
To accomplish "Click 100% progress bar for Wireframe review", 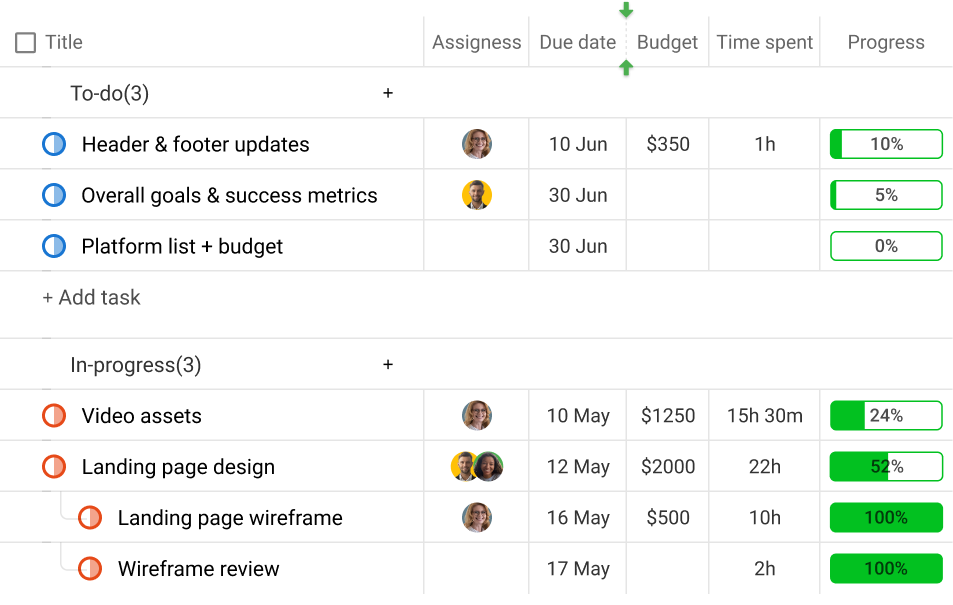I will (886, 569).
